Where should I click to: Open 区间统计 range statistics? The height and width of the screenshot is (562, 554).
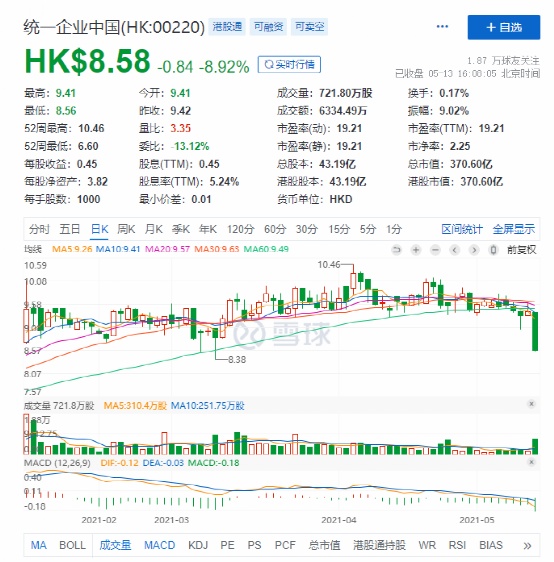(x=462, y=229)
